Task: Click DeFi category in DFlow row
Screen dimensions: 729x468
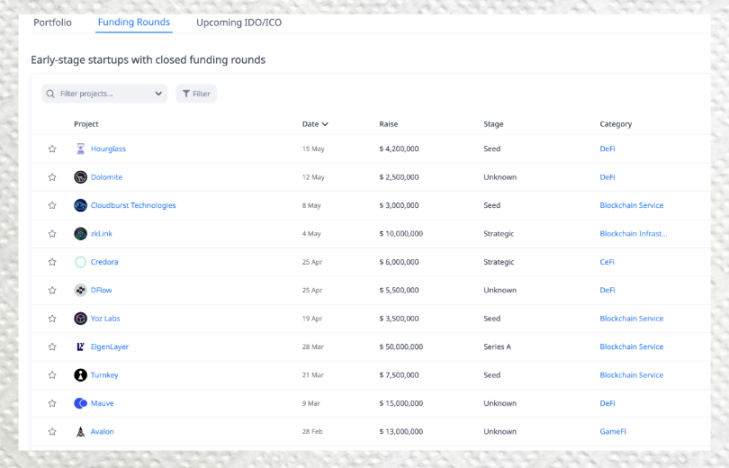Action: [607, 290]
